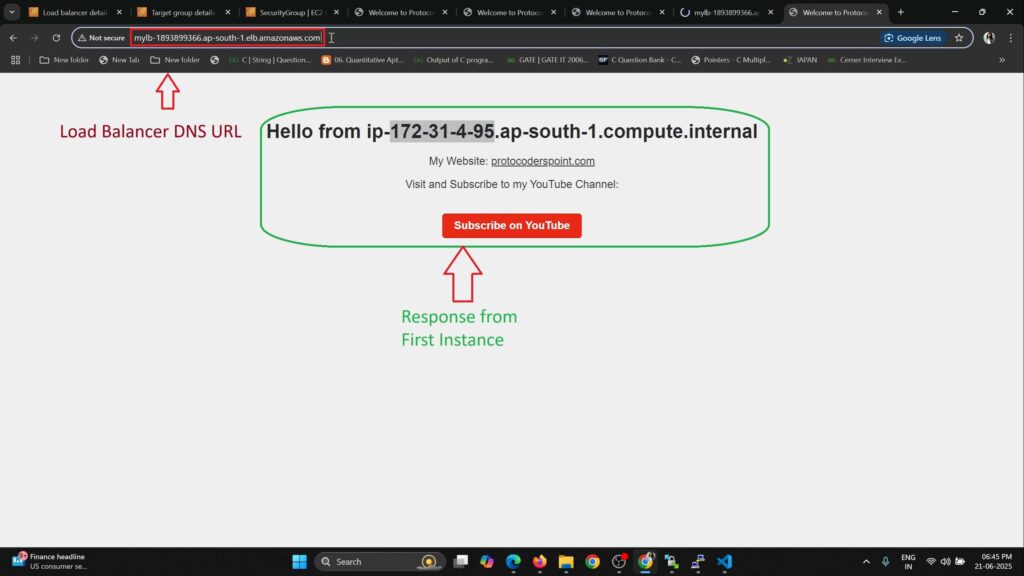The height and width of the screenshot is (576, 1024).
Task: Open Chrome's three-dot menu
Action: coord(1010,38)
